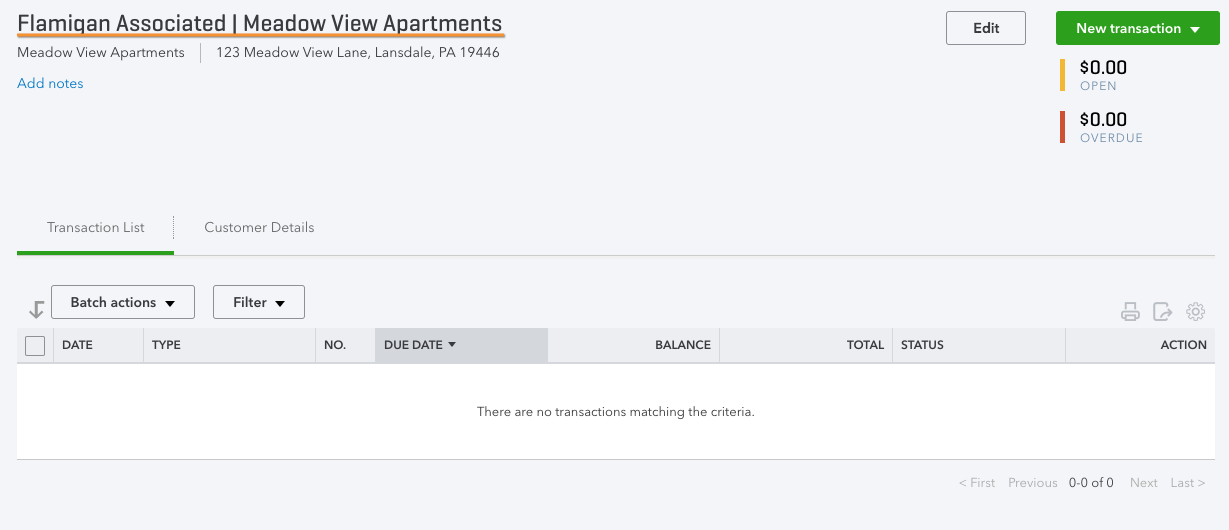Select all transactions checkbox
The height and width of the screenshot is (530, 1229).
[x=35, y=345]
